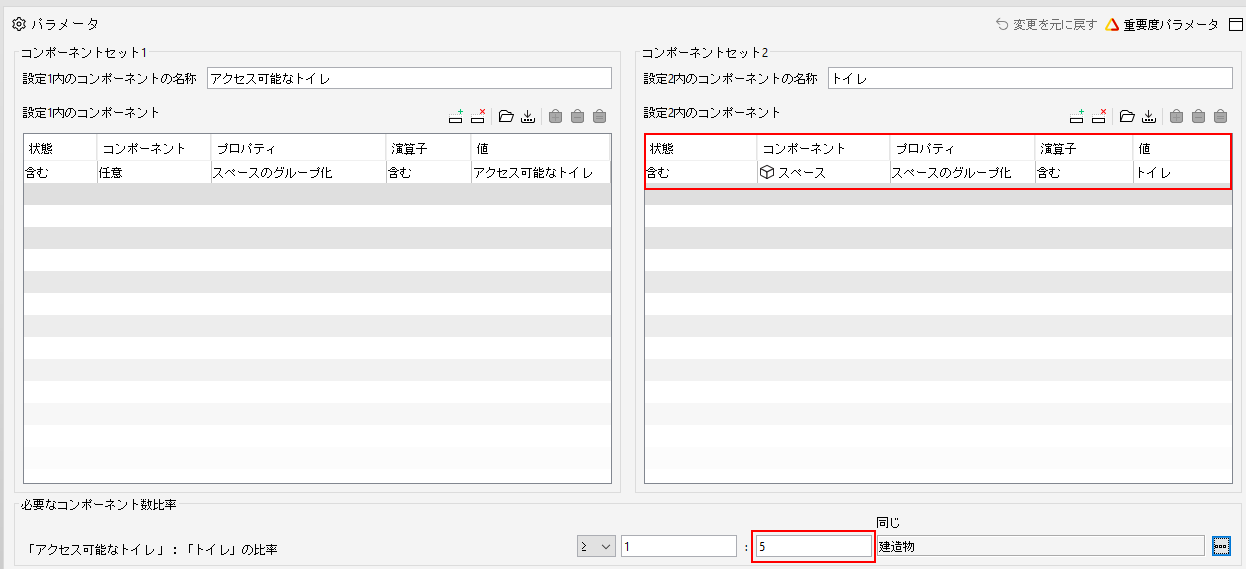Open the ≥ comparison operator dropdown
Image resolution: width=1246 pixels, height=569 pixels.
tap(596, 546)
